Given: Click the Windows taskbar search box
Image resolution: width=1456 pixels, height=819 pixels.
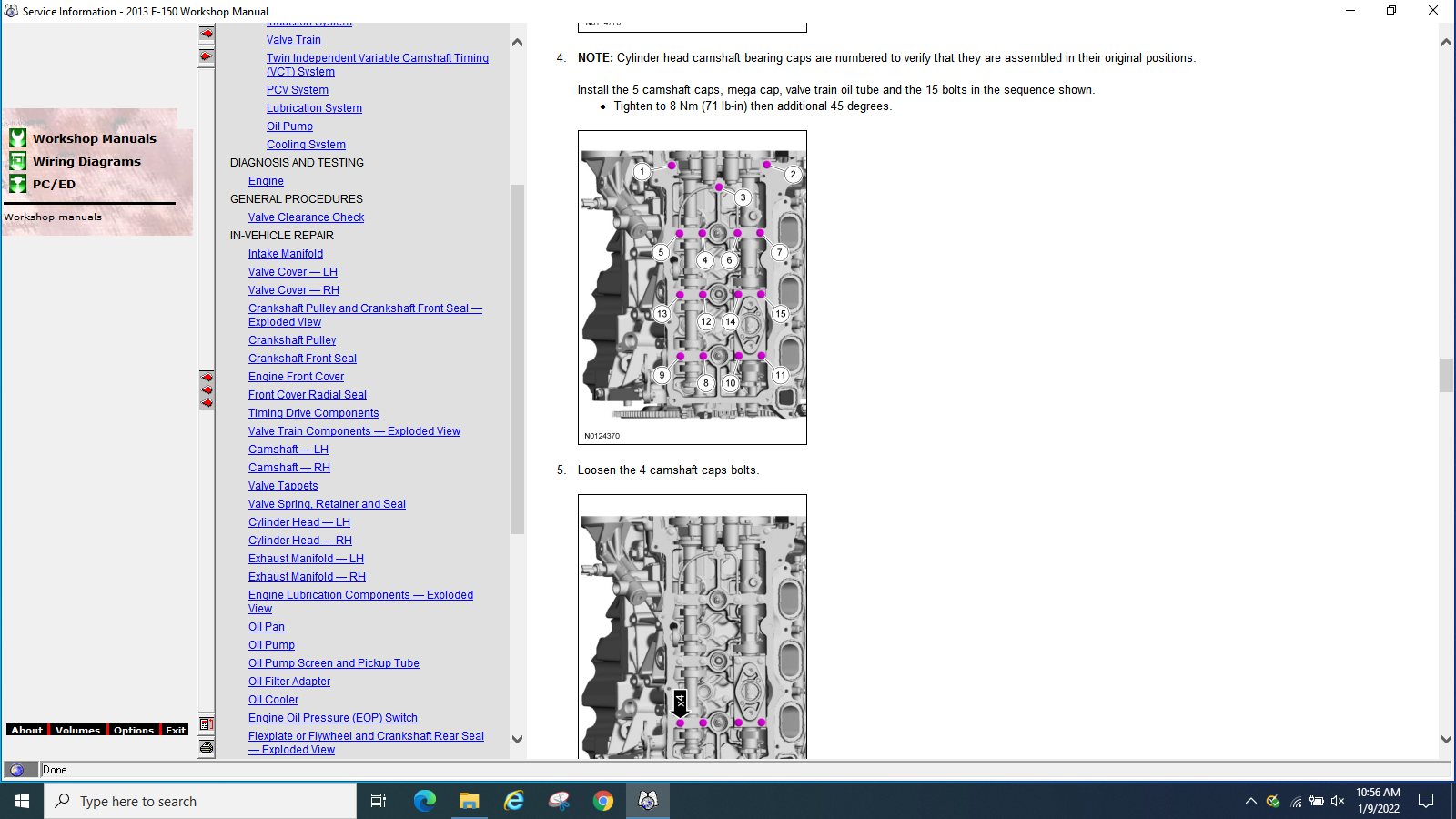Looking at the screenshot, I should pyautogui.click(x=200, y=801).
